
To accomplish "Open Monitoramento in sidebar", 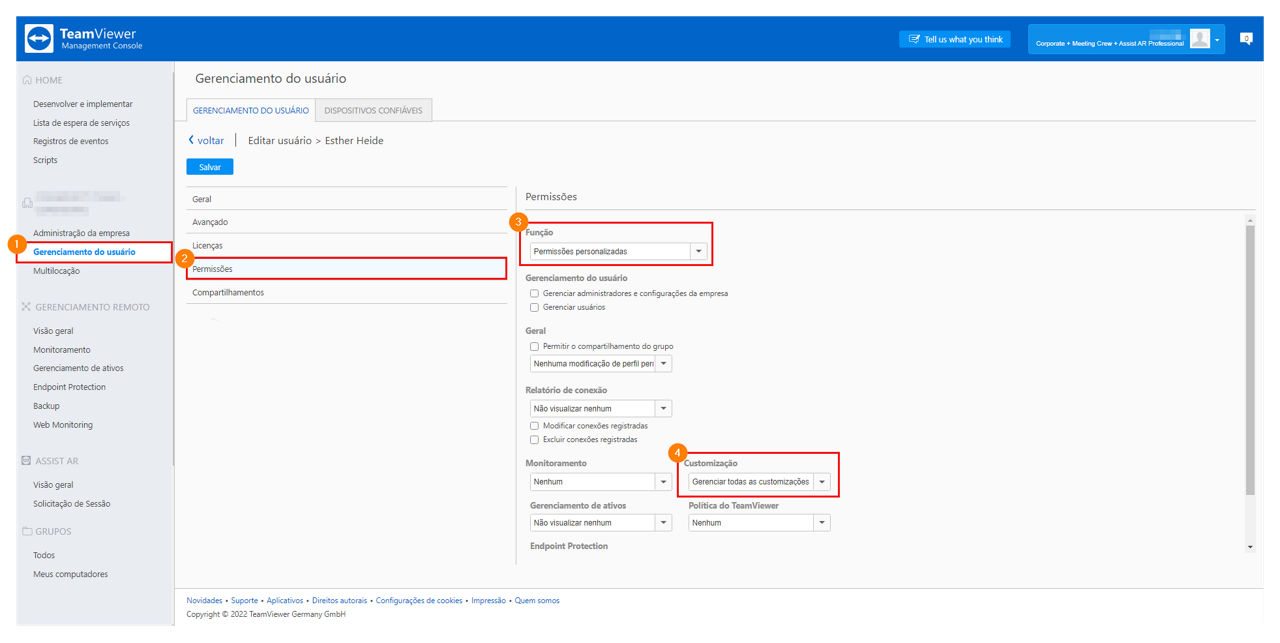I will (x=62, y=350).
